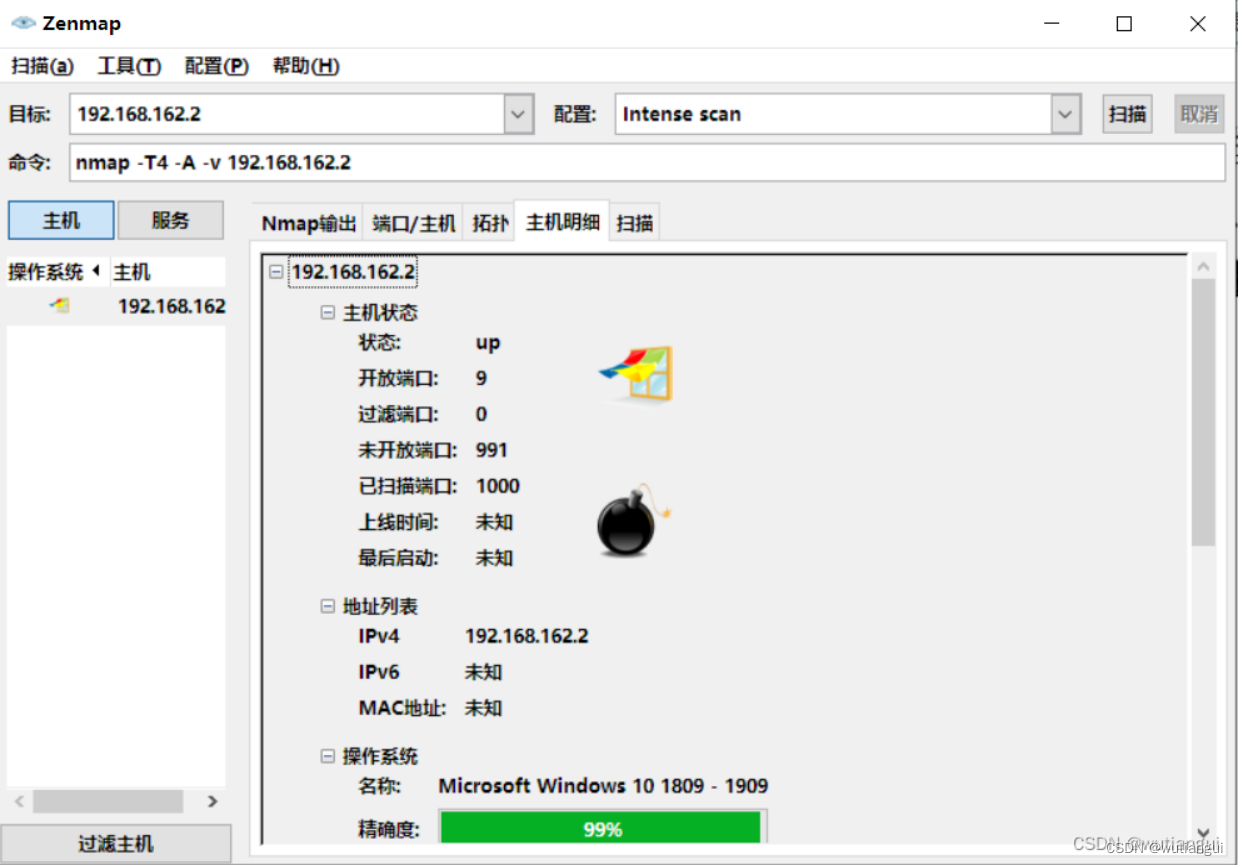Click the 99% 精确度 progress bar

[602, 829]
